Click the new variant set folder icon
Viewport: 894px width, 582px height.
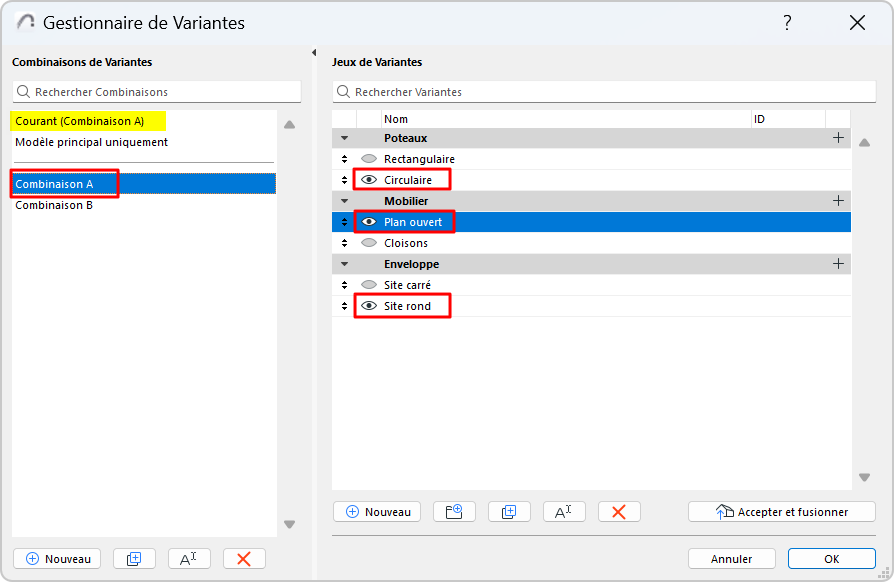pos(454,511)
